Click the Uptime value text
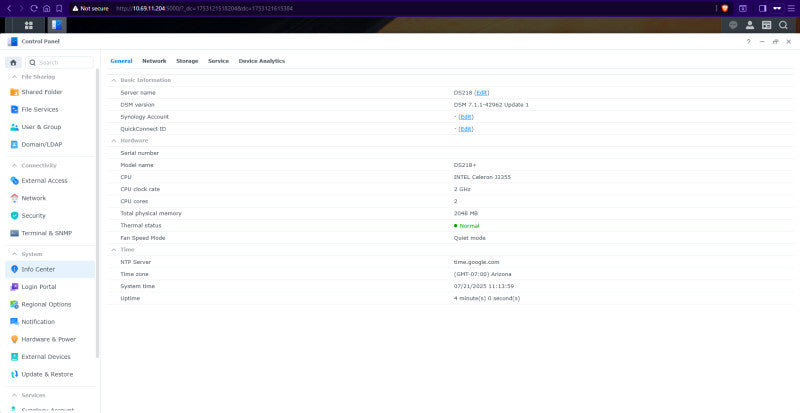 pos(487,298)
